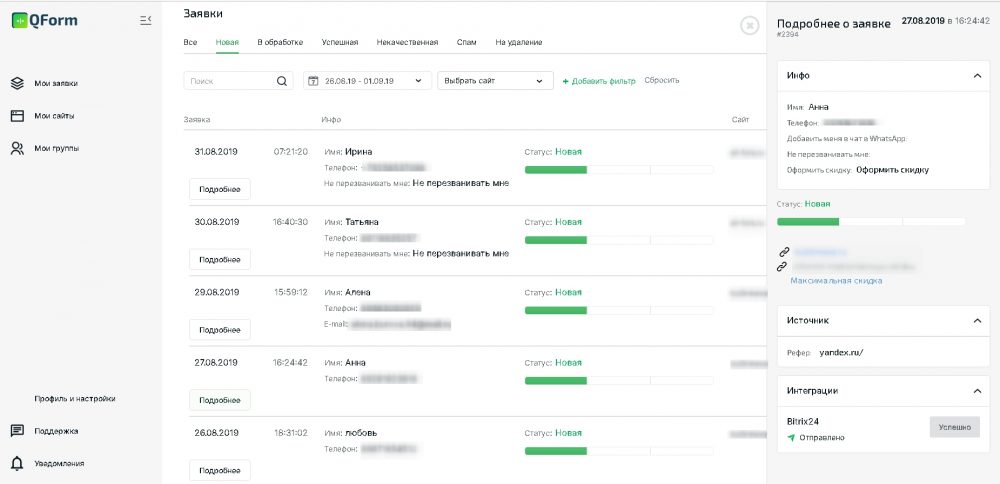Screen dimensions: 1000x484
Task: Switch to the Спам tab
Action: pos(466,42)
